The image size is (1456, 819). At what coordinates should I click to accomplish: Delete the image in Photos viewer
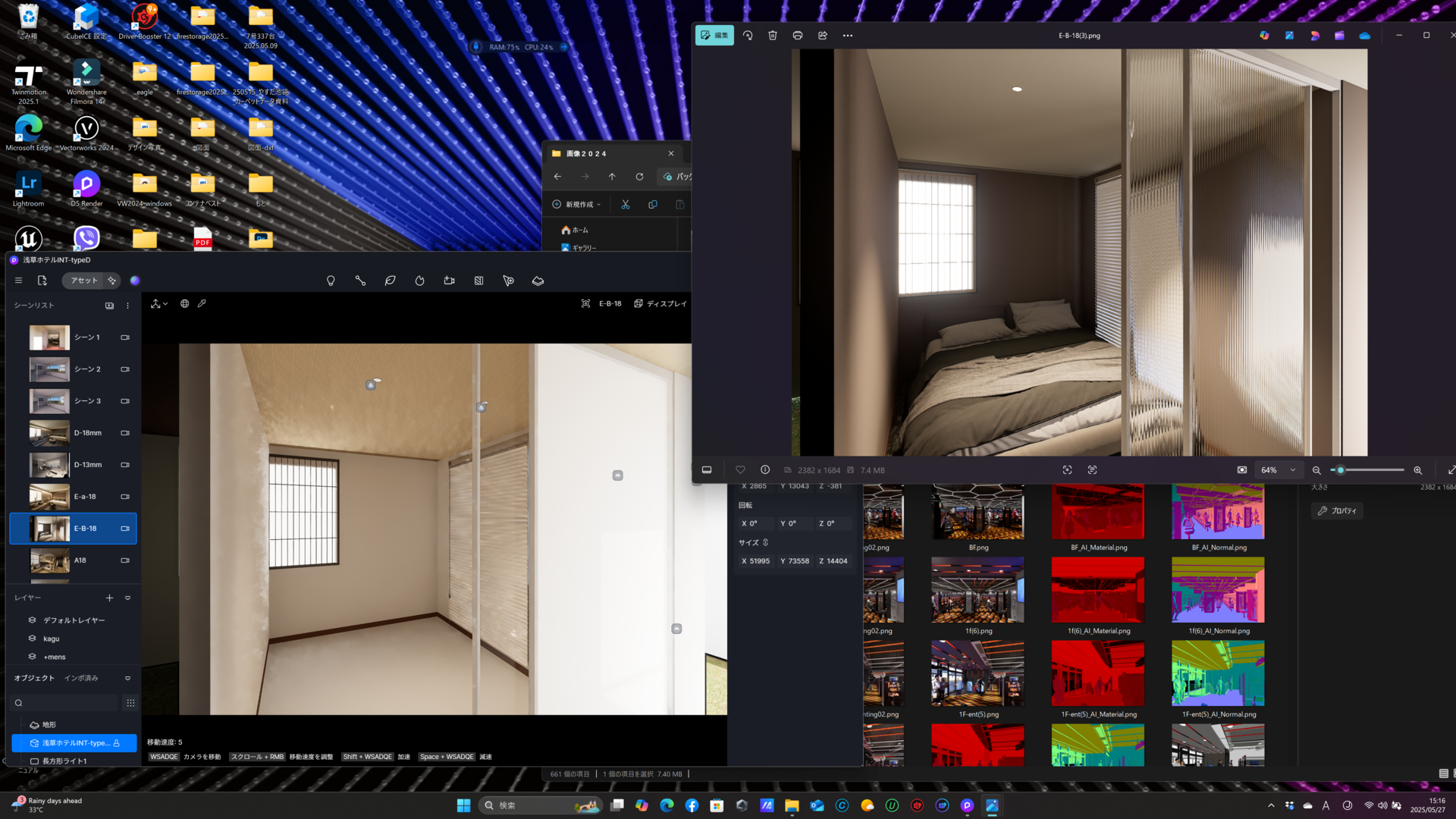tap(773, 36)
